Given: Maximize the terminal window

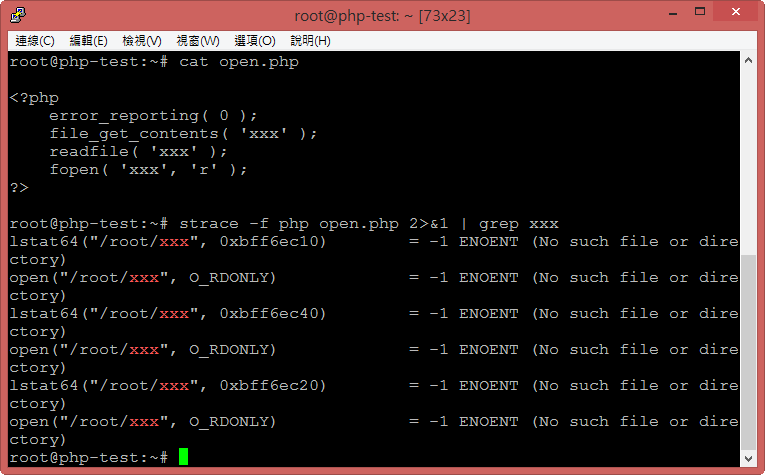Looking at the screenshot, I should click(x=700, y=12).
